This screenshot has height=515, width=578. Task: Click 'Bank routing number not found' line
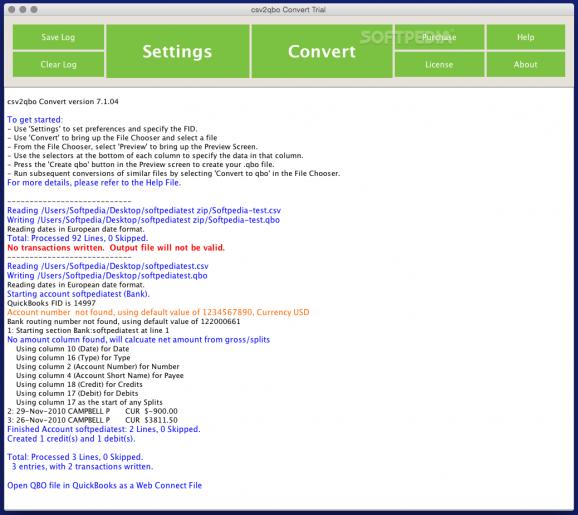point(123,321)
